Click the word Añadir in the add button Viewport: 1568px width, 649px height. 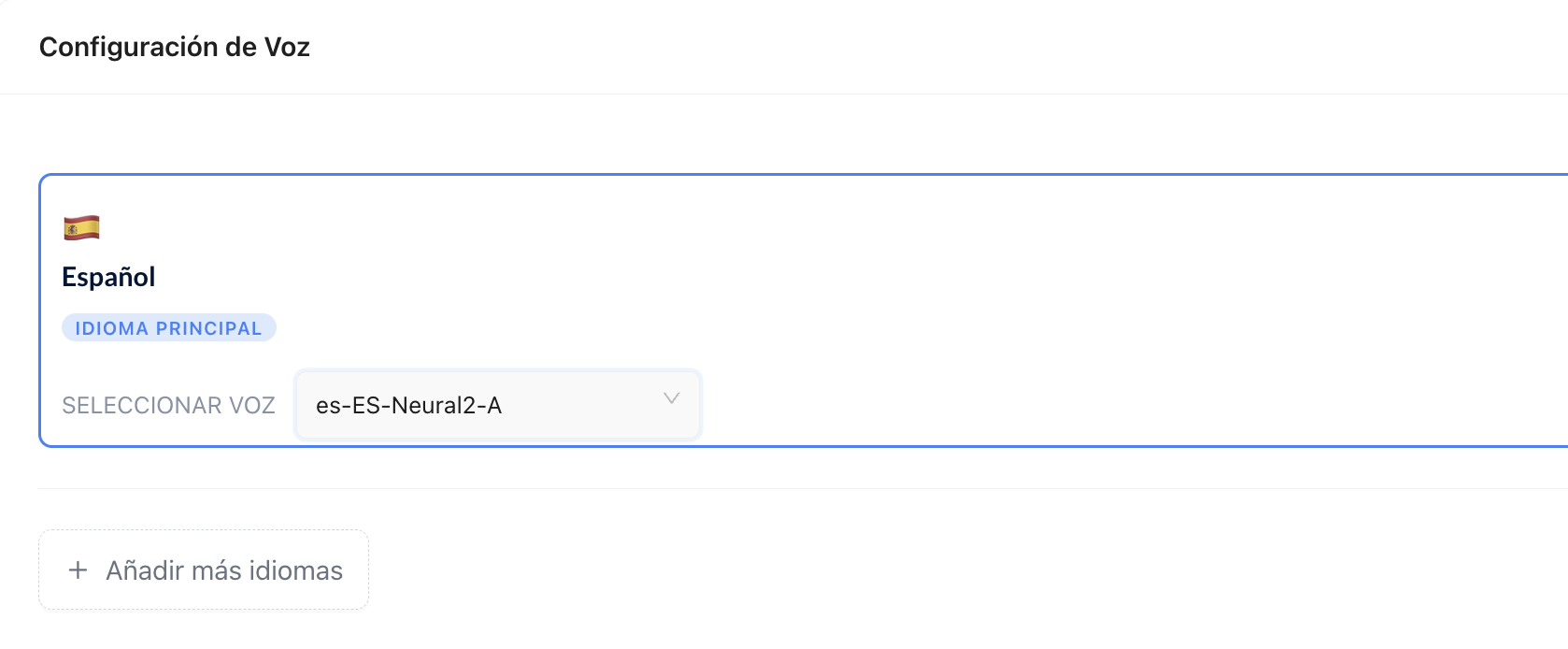[x=144, y=570]
